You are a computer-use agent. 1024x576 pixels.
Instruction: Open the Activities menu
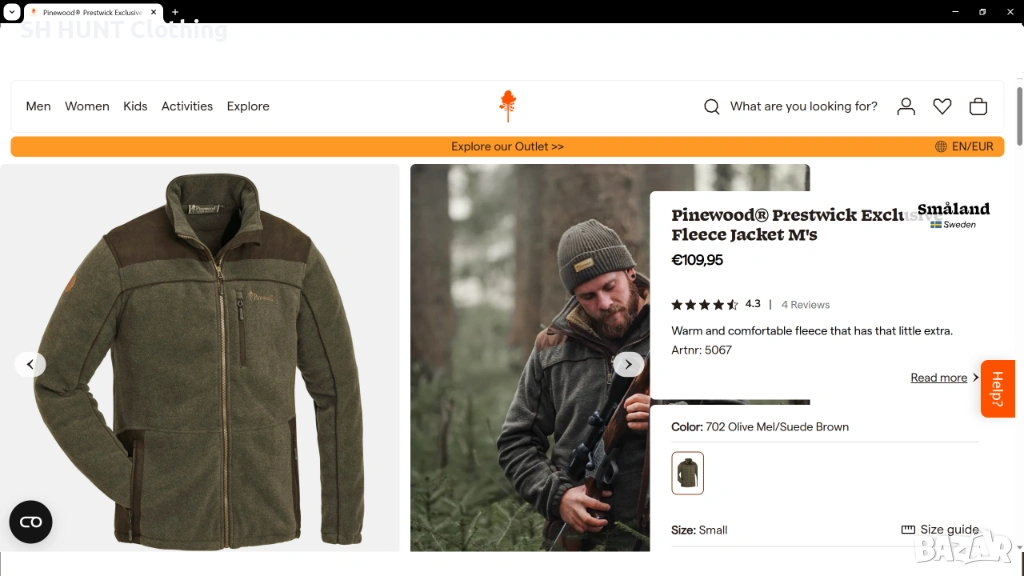pos(187,107)
